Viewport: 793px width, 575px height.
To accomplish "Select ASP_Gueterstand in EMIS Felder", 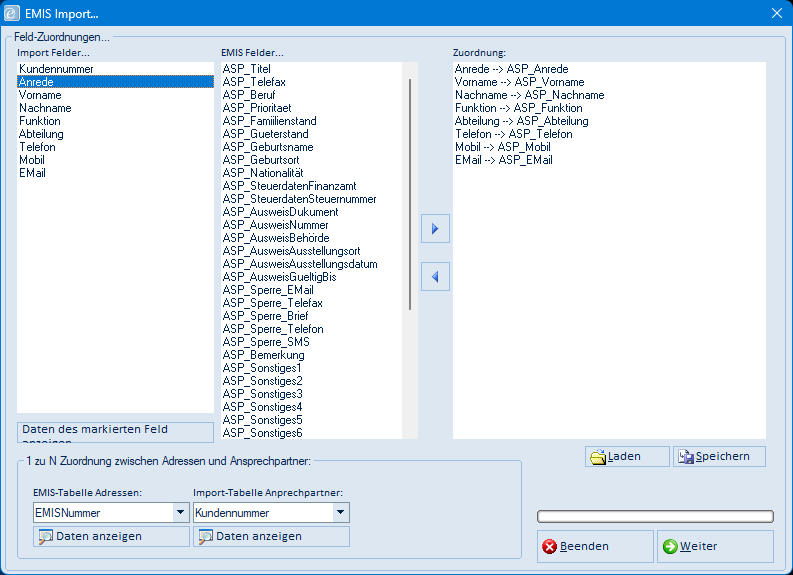I will pos(312,134).
